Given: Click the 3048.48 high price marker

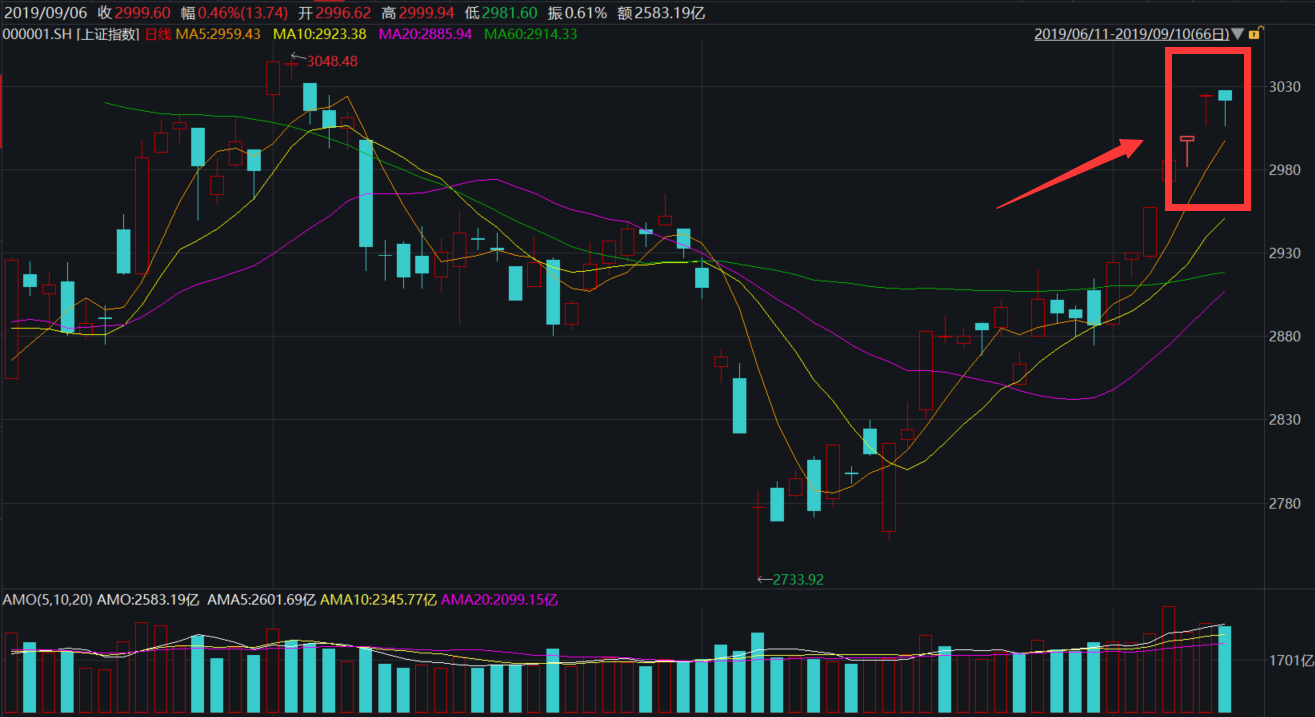Looking at the screenshot, I should [331, 61].
